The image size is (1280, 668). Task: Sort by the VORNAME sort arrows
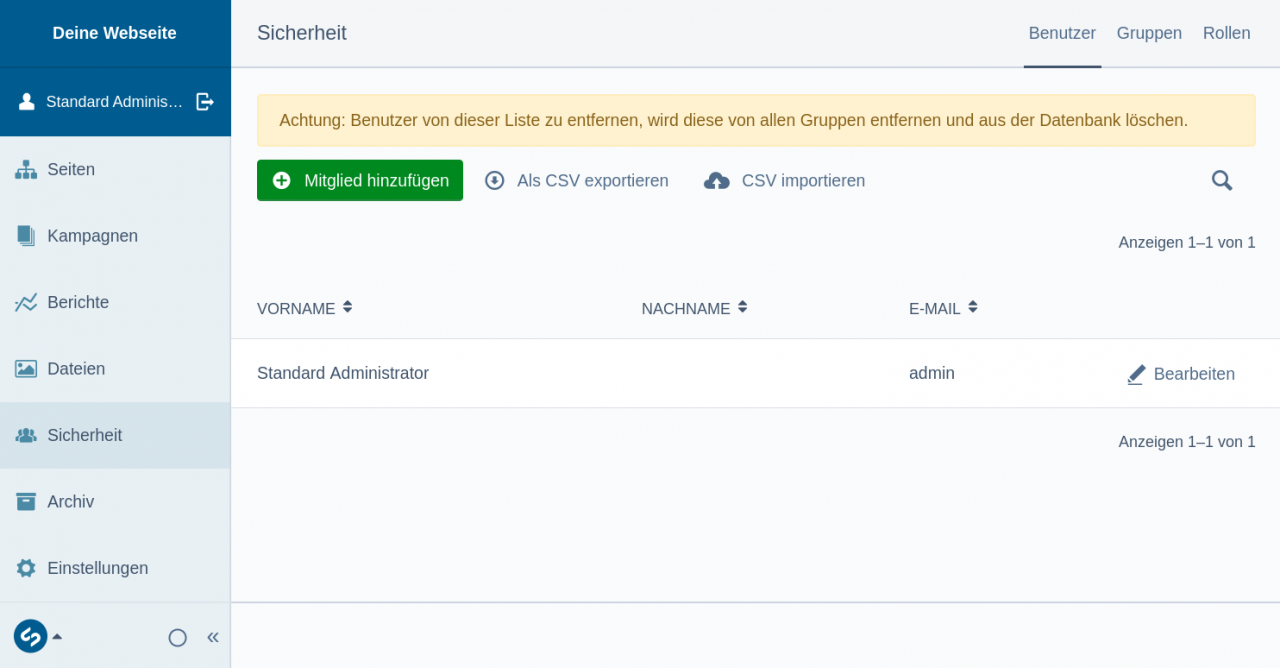coord(347,307)
